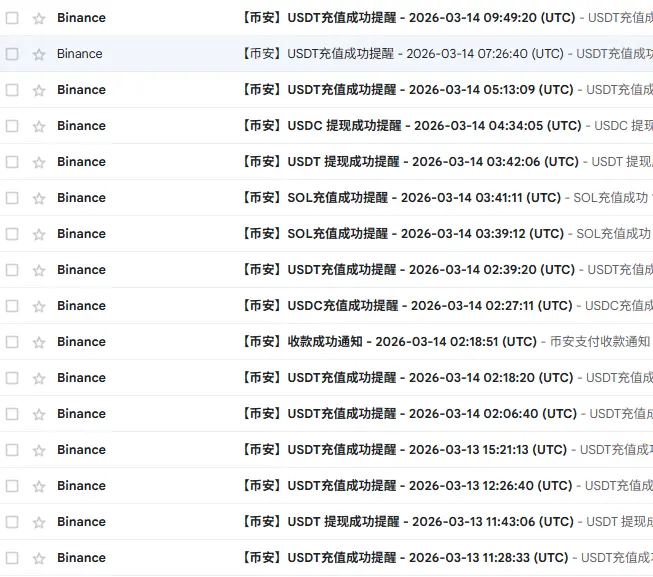Check the SOL充值 email 03:39:12 checkbox
This screenshot has width=653, height=577.
point(12,234)
